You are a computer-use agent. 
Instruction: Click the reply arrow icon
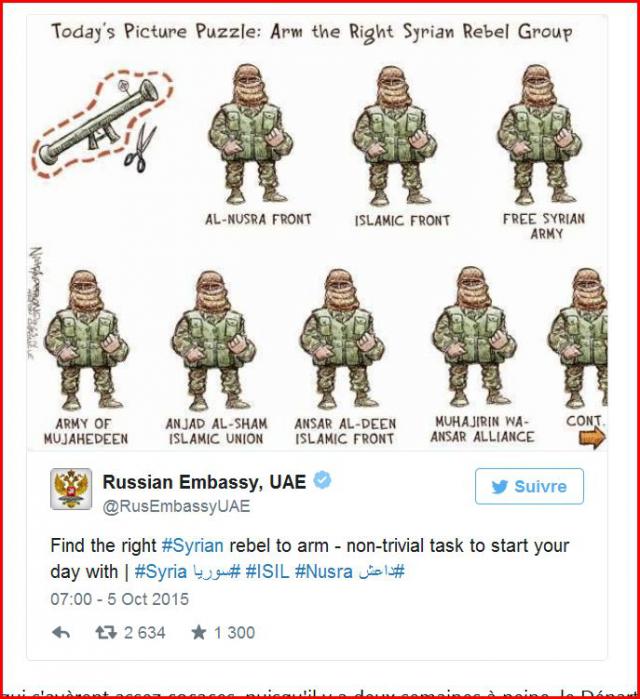[x=61, y=632]
